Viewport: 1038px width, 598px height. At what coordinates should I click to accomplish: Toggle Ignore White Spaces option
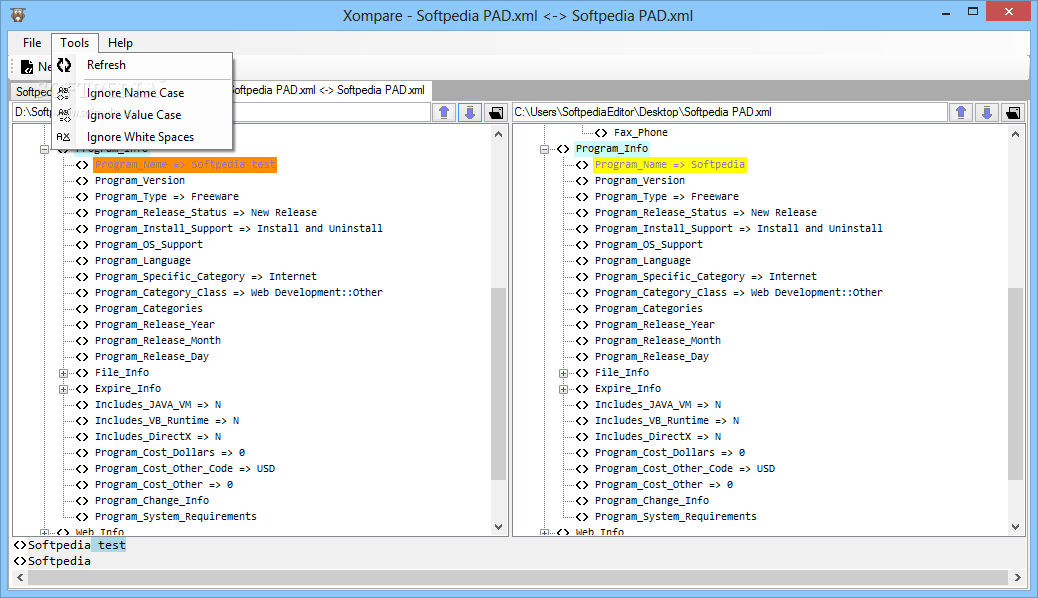point(142,137)
